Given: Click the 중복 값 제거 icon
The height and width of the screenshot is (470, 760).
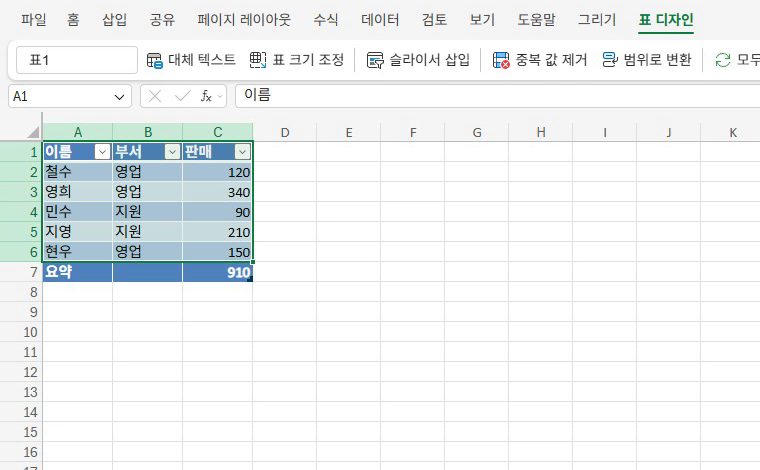Looking at the screenshot, I should tap(501, 60).
